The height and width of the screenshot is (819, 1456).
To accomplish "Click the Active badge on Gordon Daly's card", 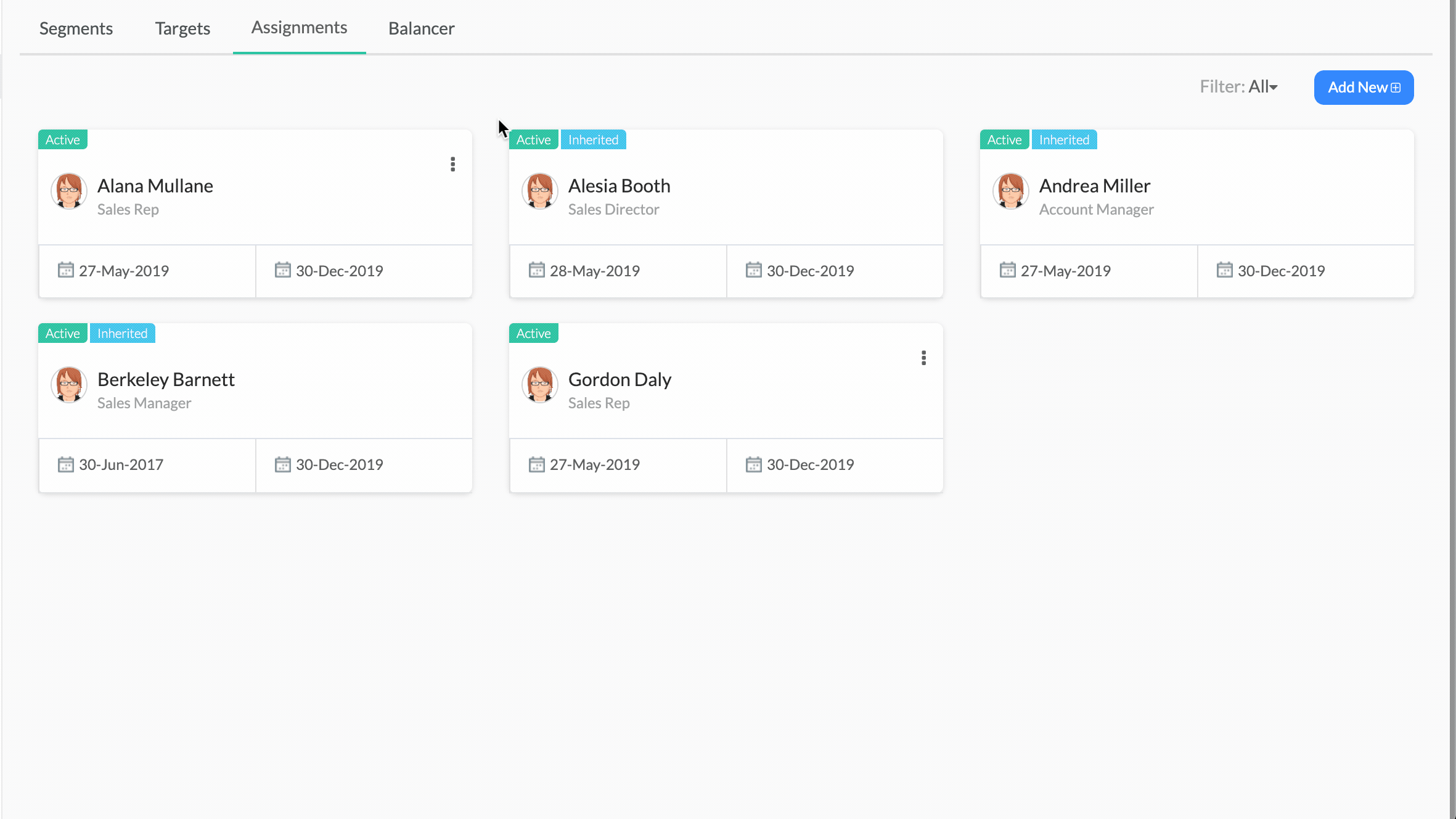I will pos(534,333).
